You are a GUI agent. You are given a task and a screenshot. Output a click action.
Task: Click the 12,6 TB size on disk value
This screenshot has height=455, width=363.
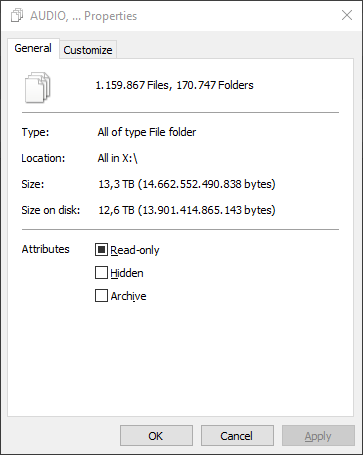[187, 210]
